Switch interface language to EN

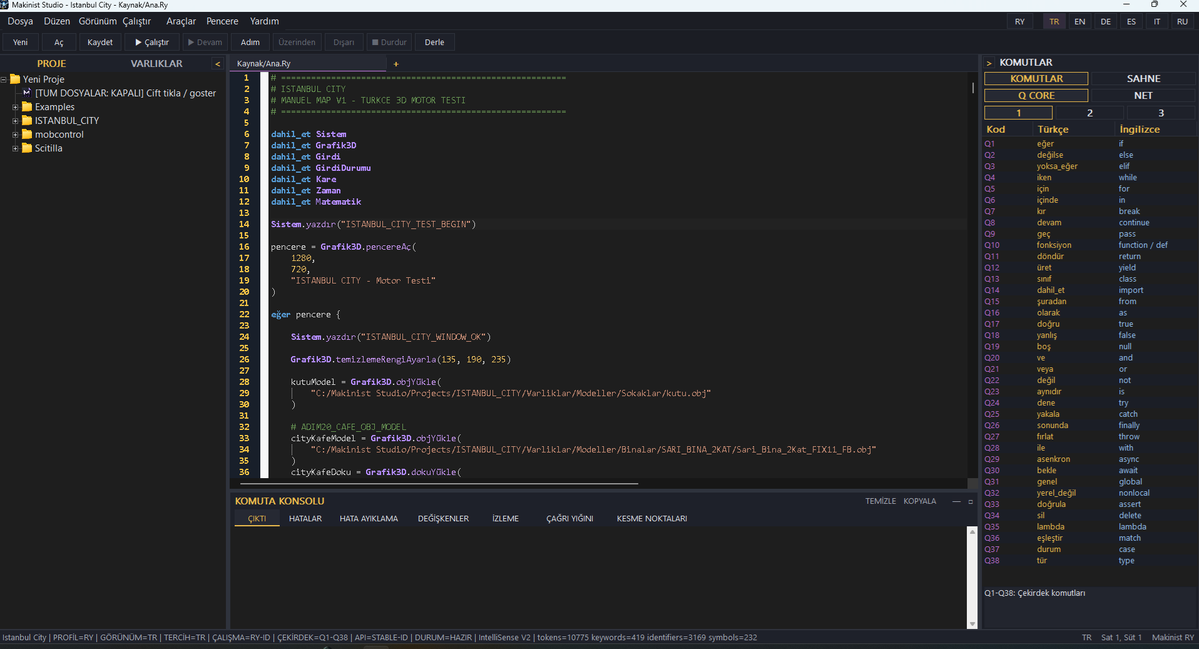pos(1080,21)
